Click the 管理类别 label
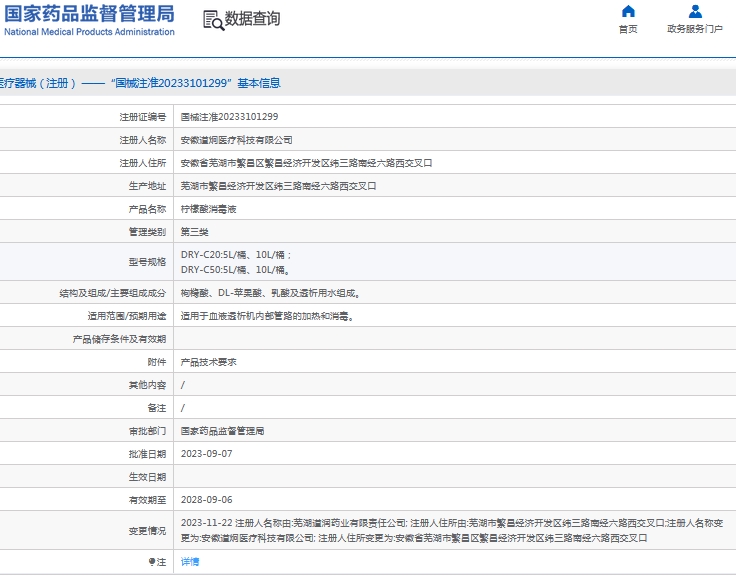The width and height of the screenshot is (736, 576). 147,232
